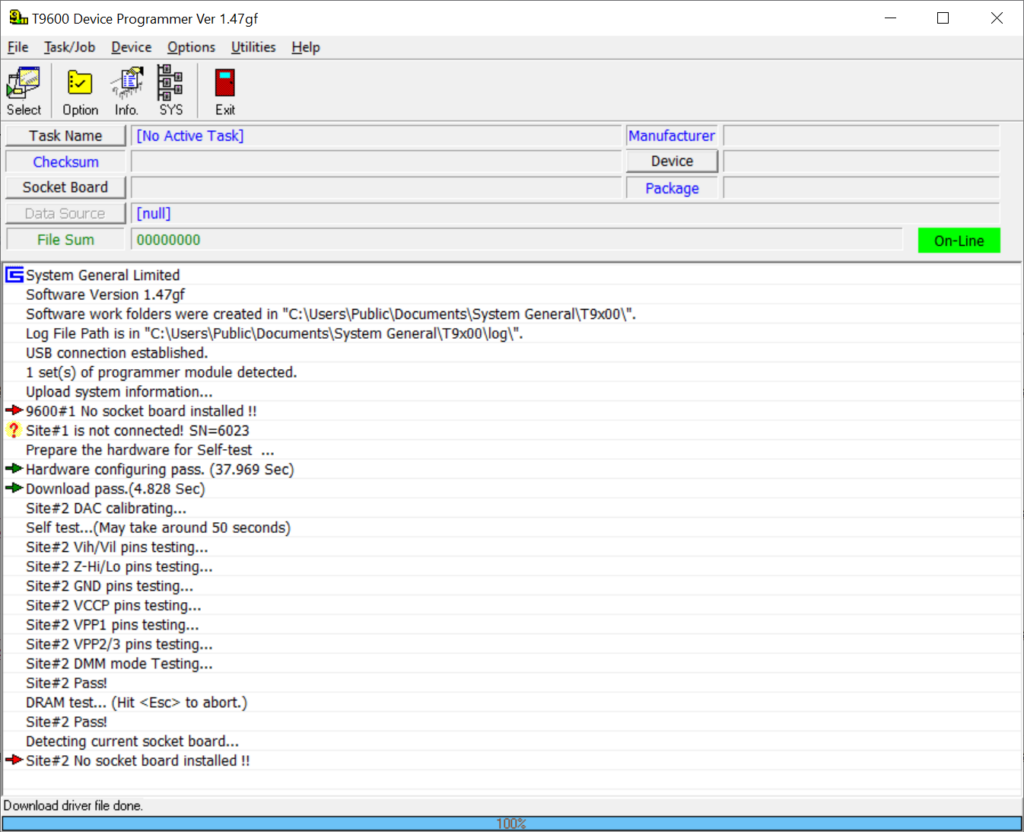This screenshot has height=832, width=1024.
Task: Select "1 set(s) of programmer module detected." line
Action: click(161, 372)
